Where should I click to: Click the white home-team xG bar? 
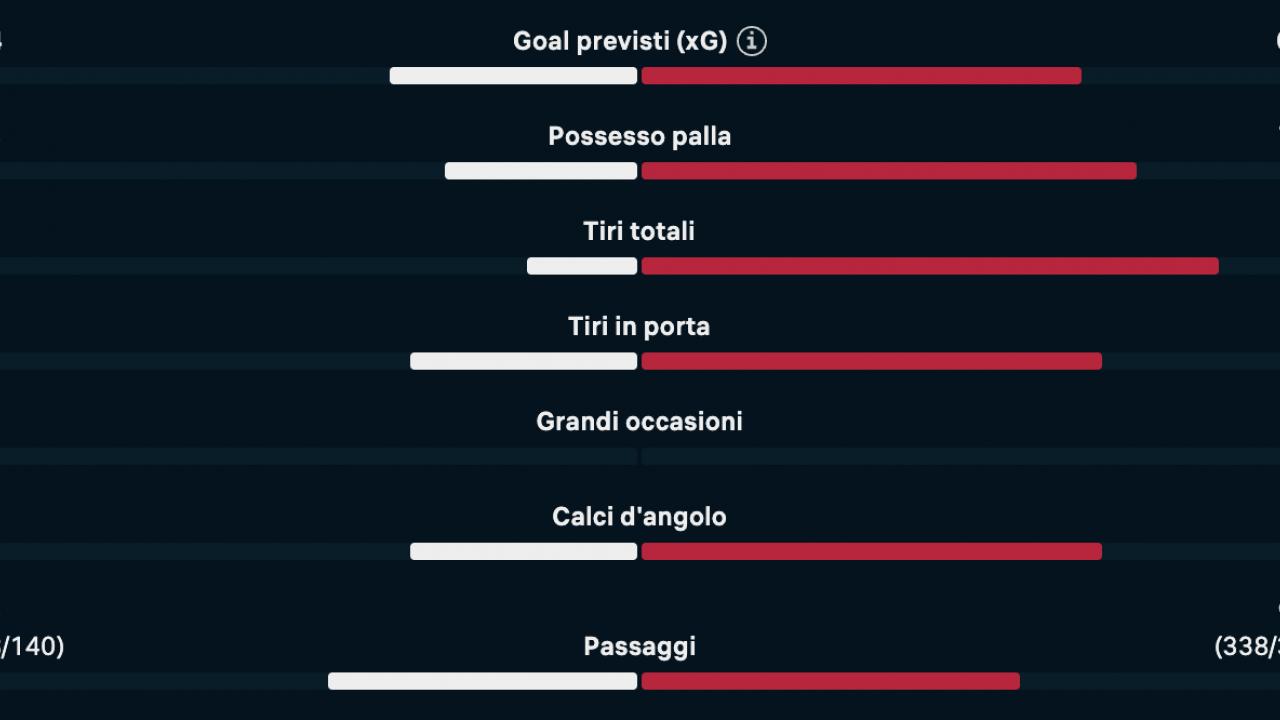click(x=513, y=75)
